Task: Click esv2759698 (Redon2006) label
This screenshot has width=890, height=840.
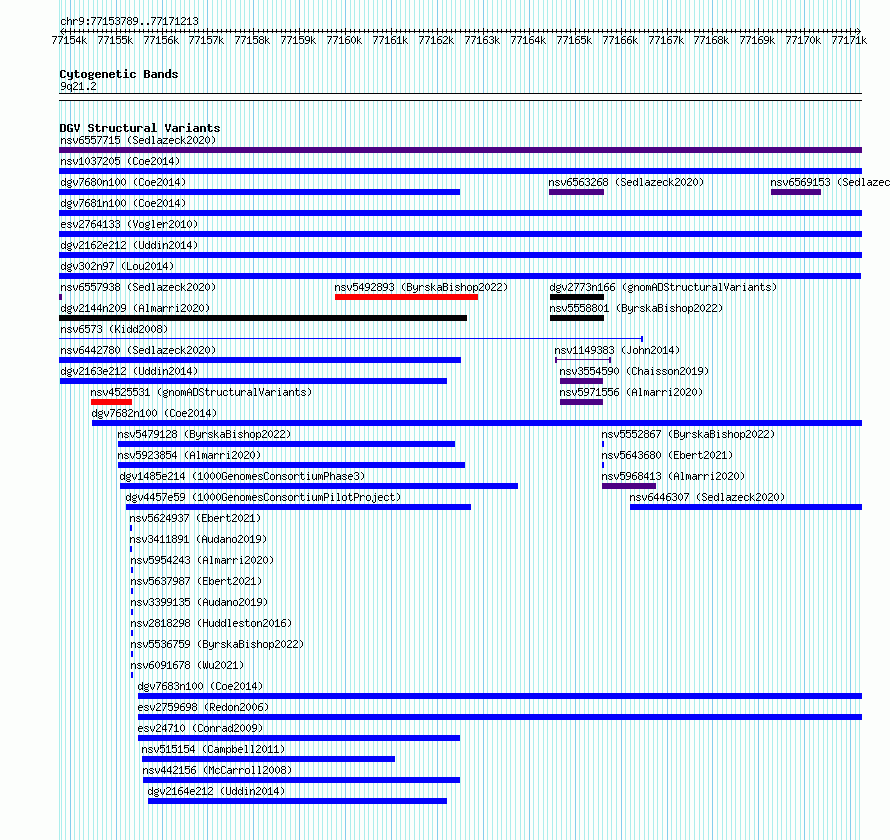Action: point(203,707)
